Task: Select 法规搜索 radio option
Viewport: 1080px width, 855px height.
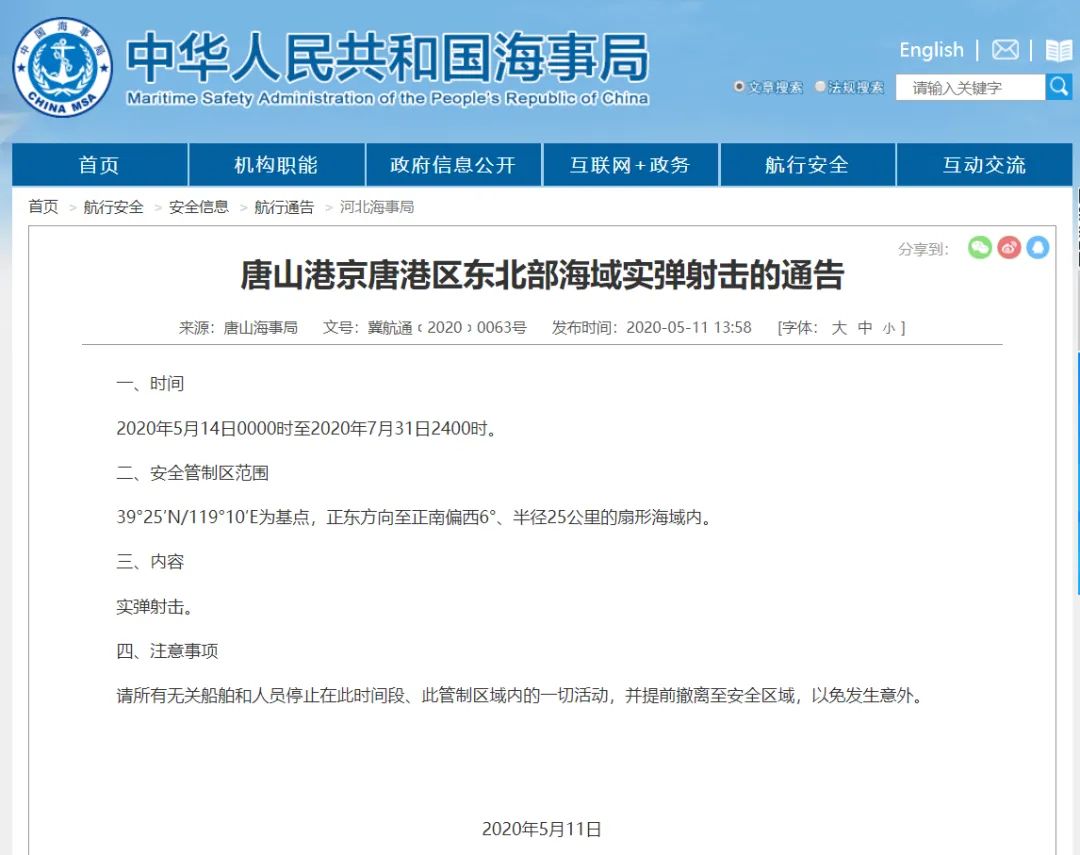Action: (x=820, y=87)
